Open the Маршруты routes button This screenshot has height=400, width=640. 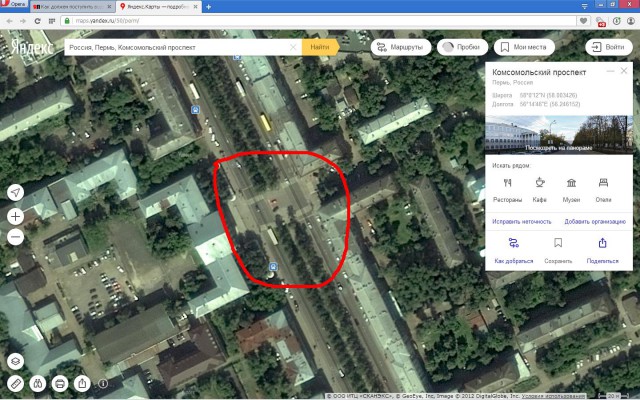tap(401, 47)
